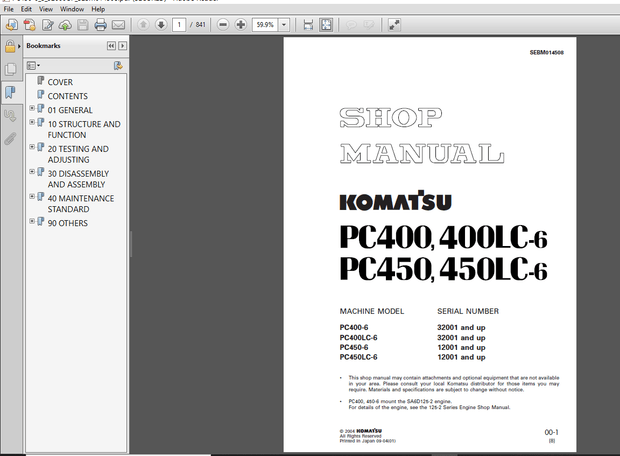Image resolution: width=620 pixels, height=456 pixels.
Task: Click the page number input field
Action: click(x=179, y=25)
